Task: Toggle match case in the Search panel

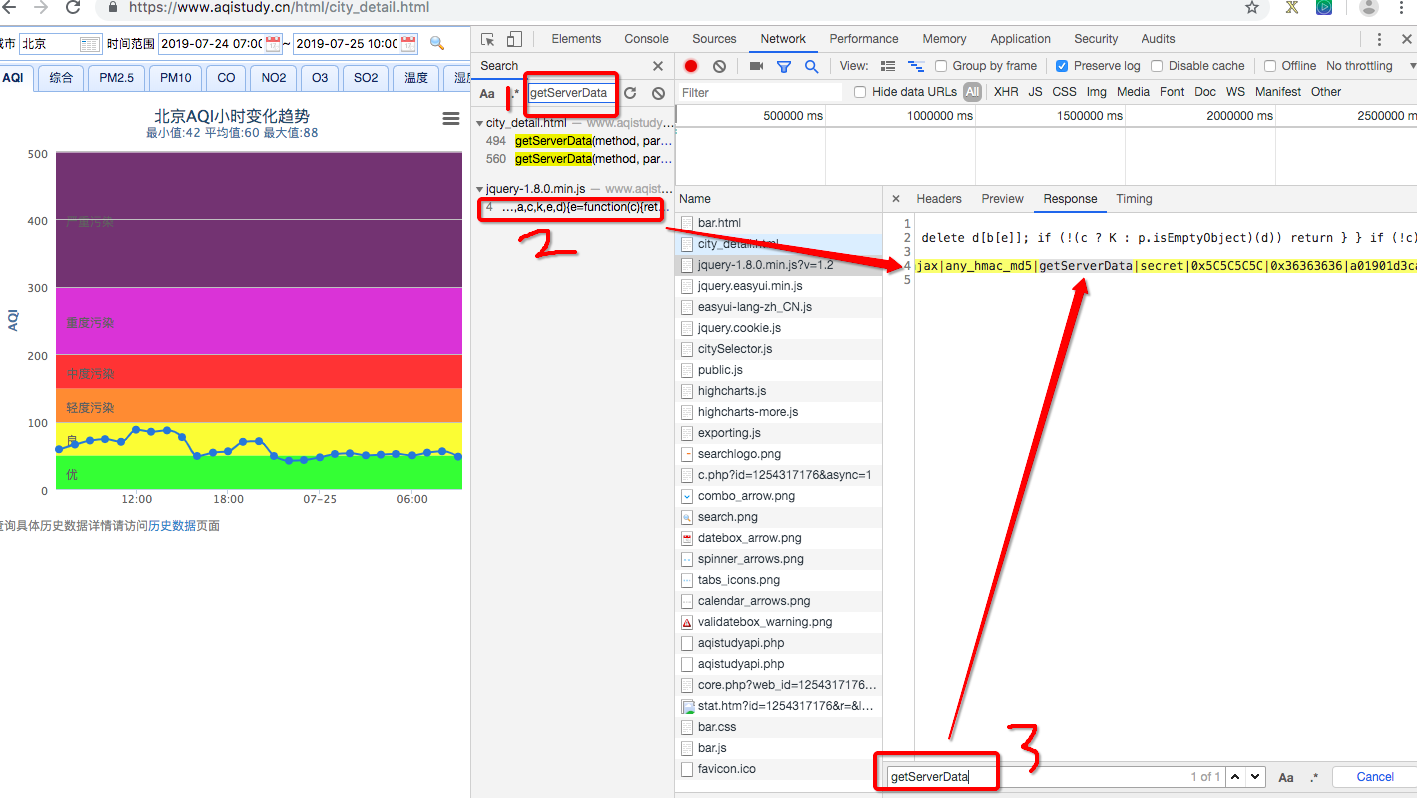Action: point(487,93)
